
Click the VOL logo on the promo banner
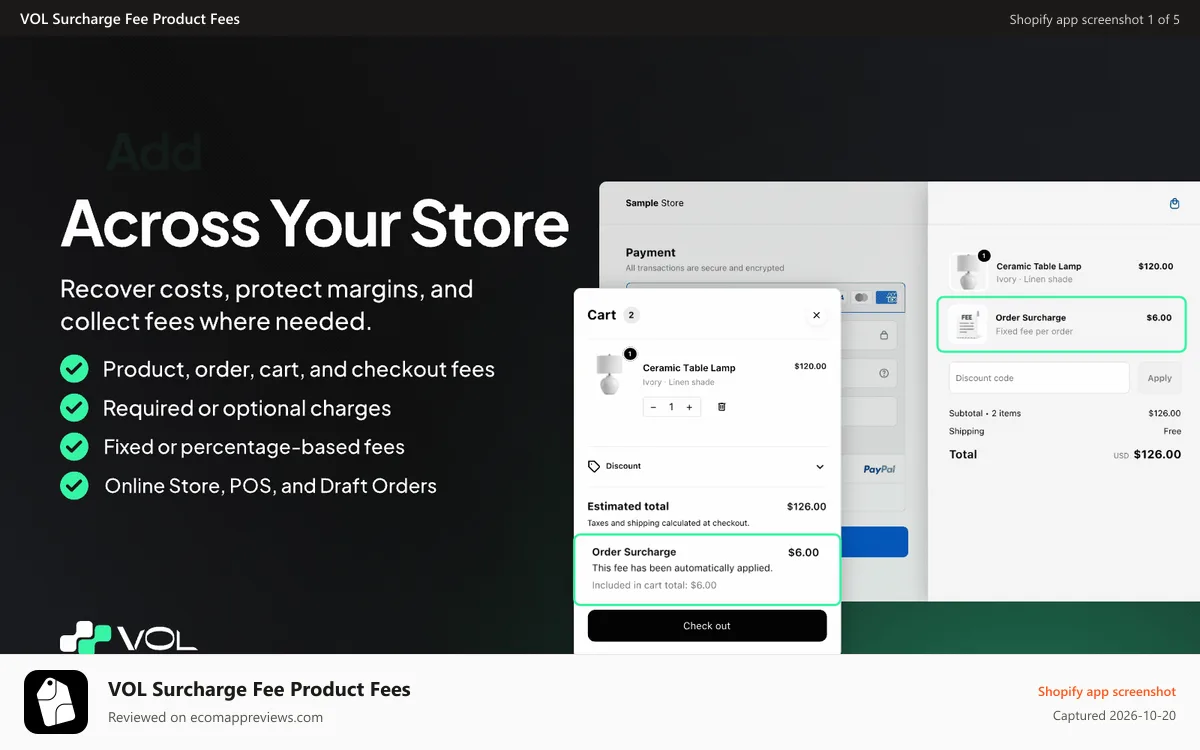pos(128,637)
